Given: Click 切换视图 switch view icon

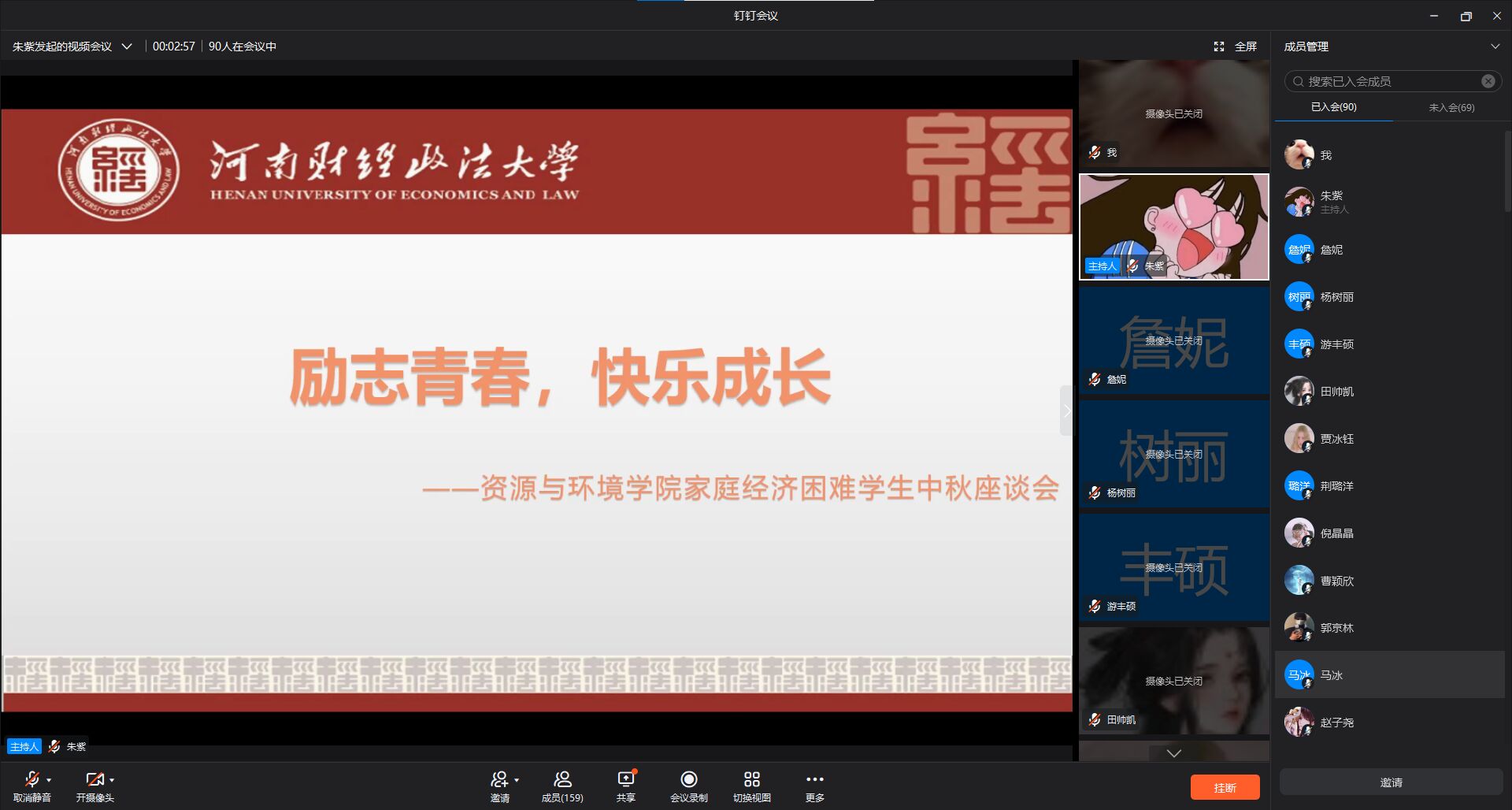Looking at the screenshot, I should (752, 779).
